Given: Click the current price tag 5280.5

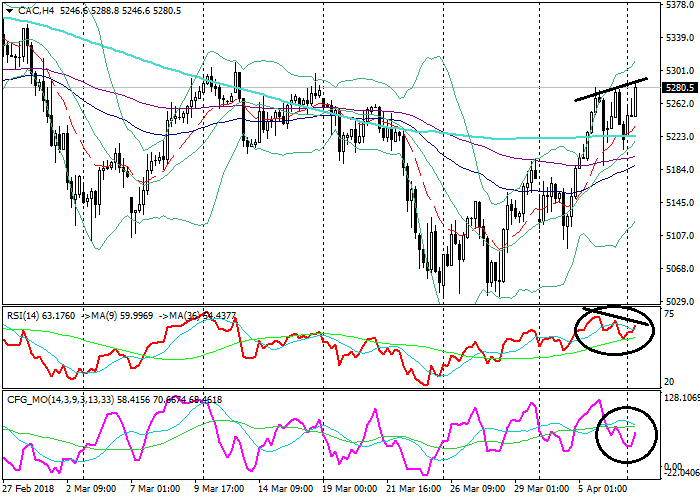Looking at the screenshot, I should [x=679, y=88].
